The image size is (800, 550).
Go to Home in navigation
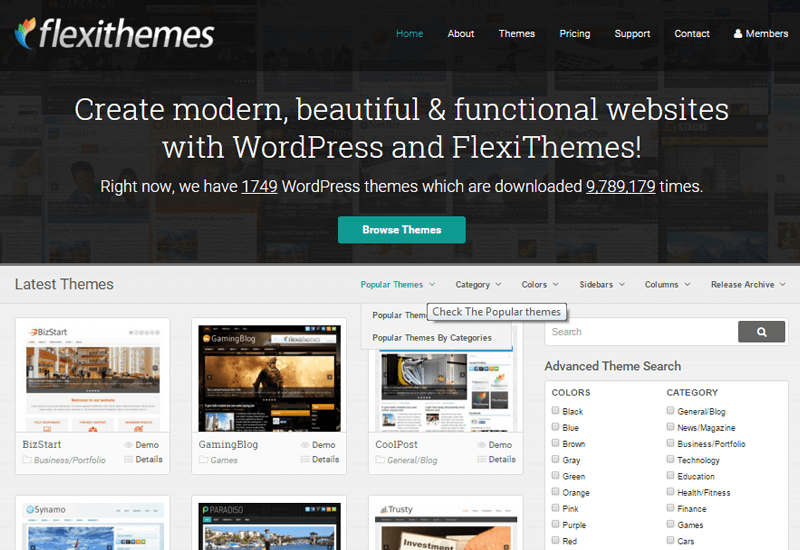tap(410, 34)
